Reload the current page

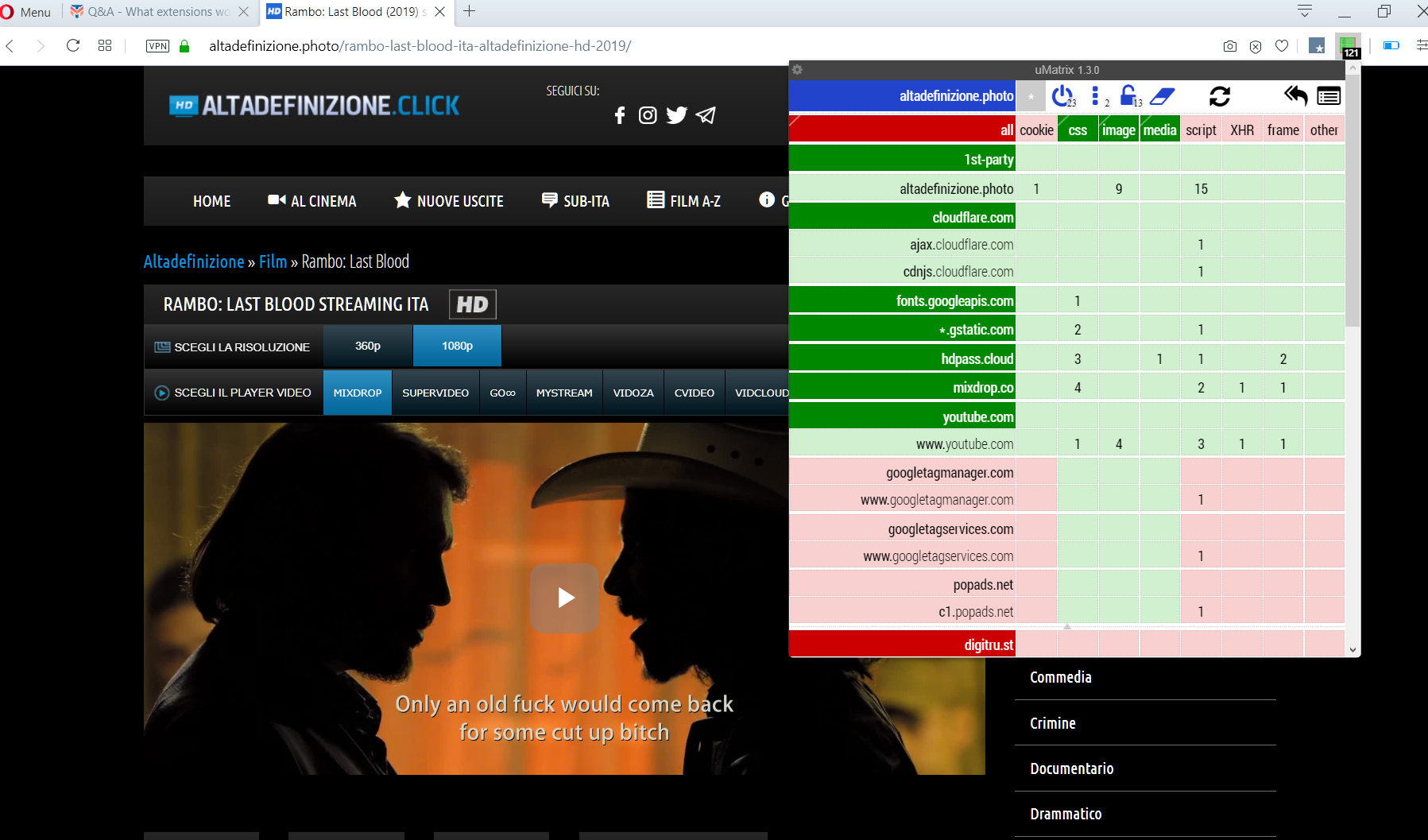(73, 45)
